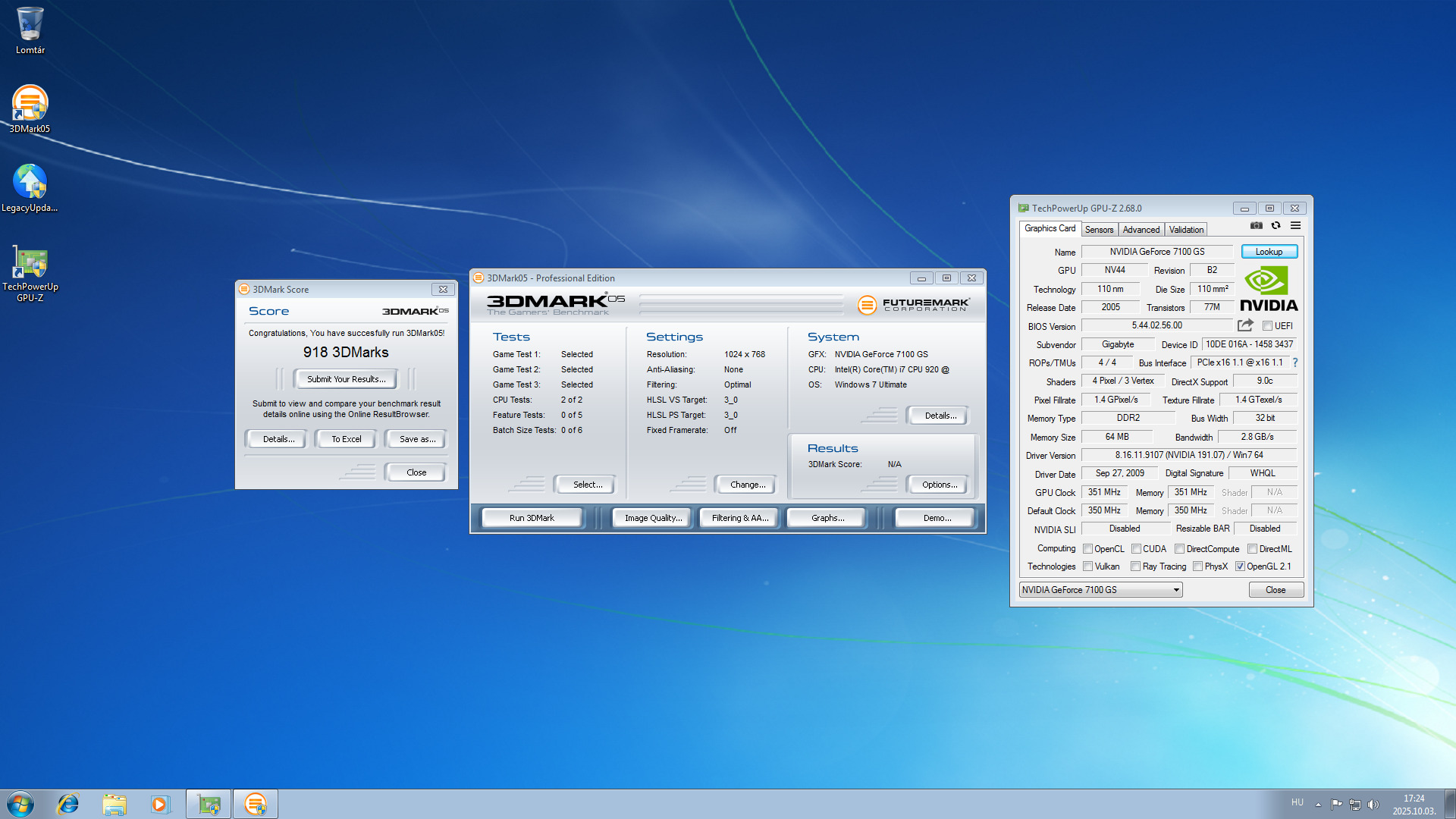The width and height of the screenshot is (1456, 819).
Task: Click the Run 3DMark button
Action: pos(532,518)
